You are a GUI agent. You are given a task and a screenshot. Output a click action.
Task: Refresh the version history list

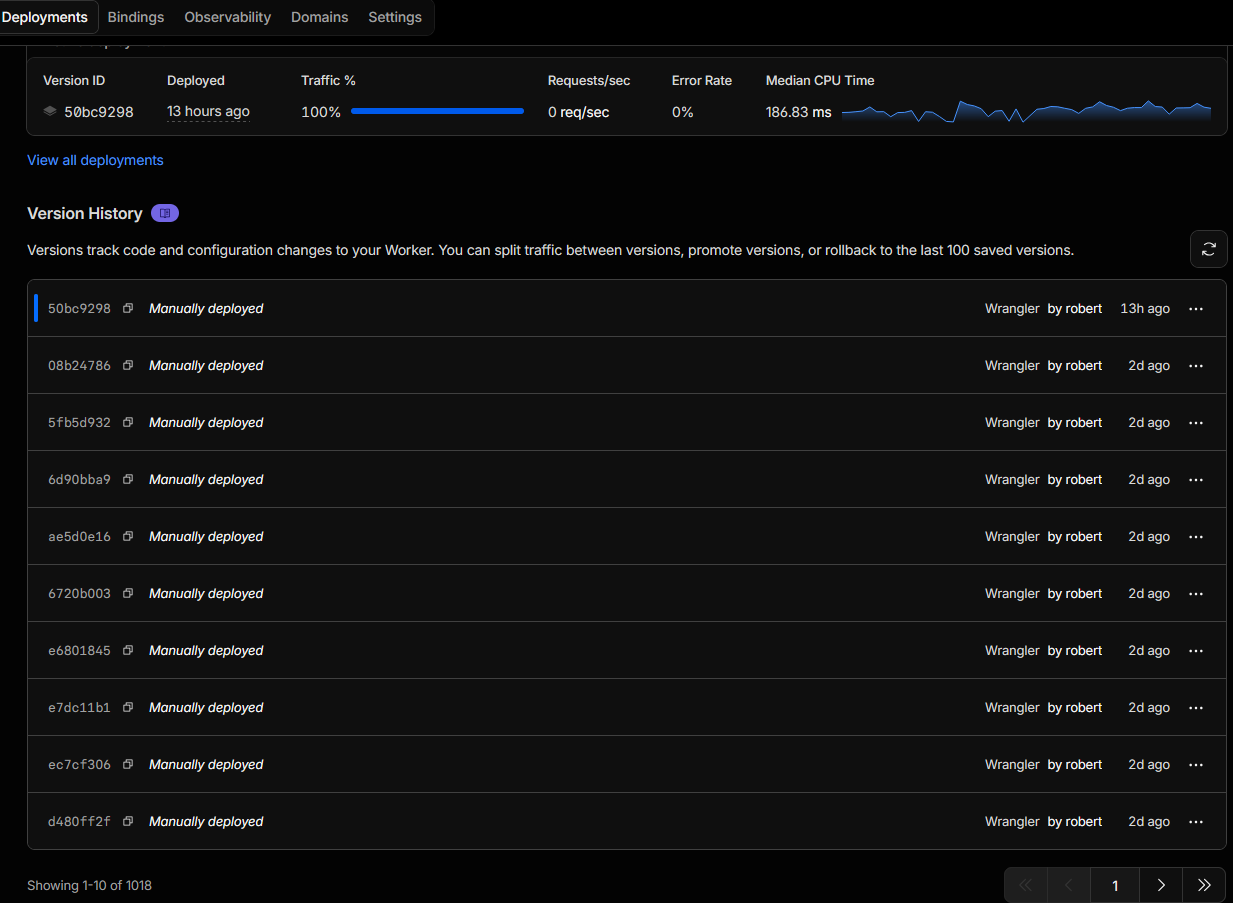(1208, 249)
